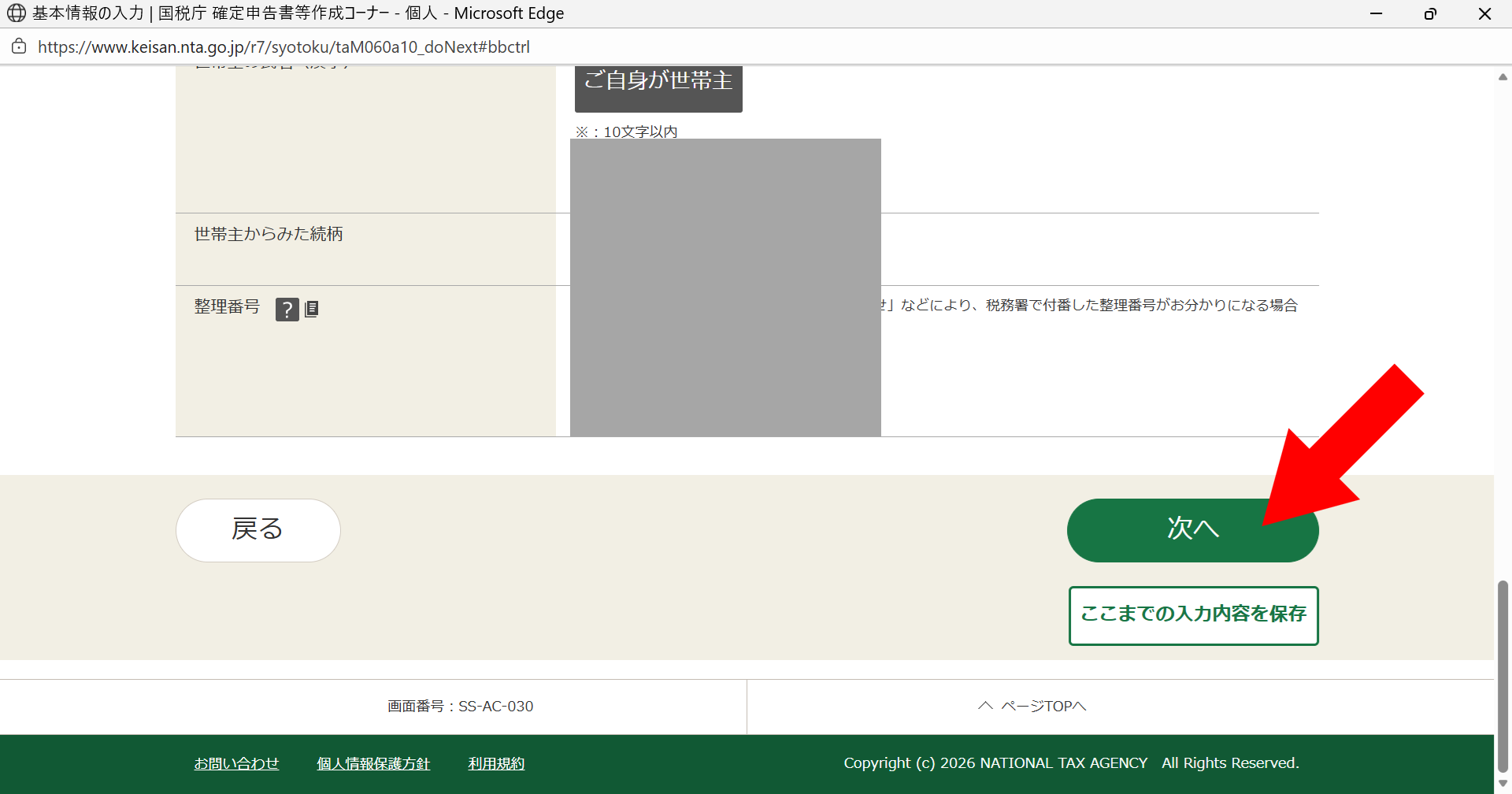The width and height of the screenshot is (1512, 794).
Task: Restore down the Edge window
Action: click(x=1430, y=13)
